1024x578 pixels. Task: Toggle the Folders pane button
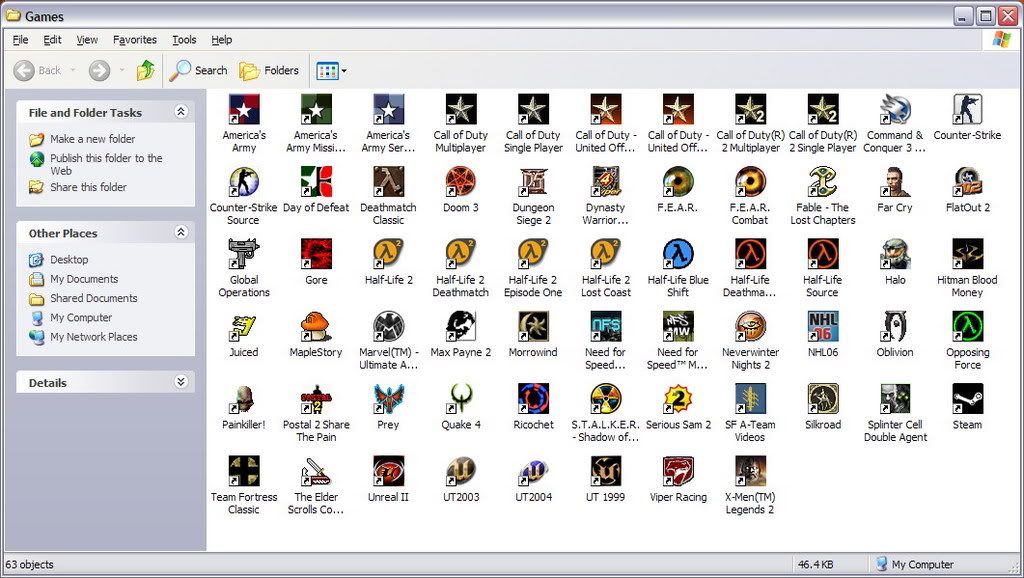coord(270,71)
